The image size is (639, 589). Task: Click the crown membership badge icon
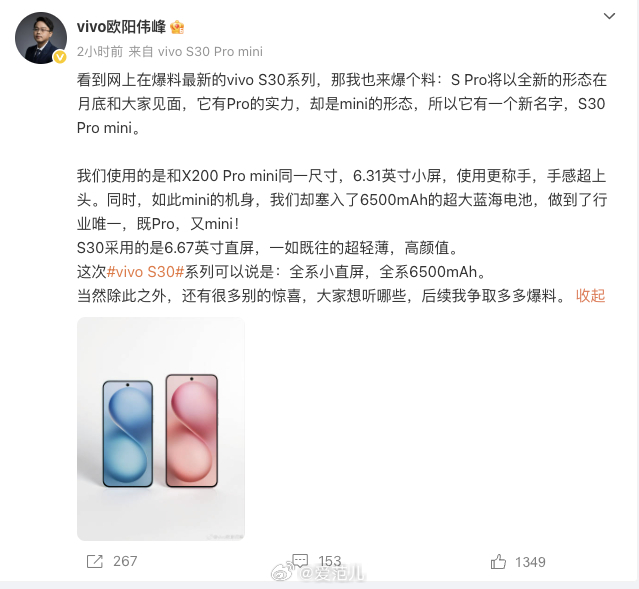point(177,27)
